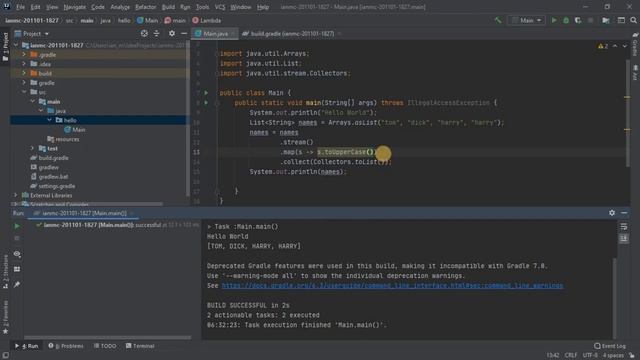Screen dimensions: 640x360
Task: Select settings.gradle in the project tree
Action: 53,186
